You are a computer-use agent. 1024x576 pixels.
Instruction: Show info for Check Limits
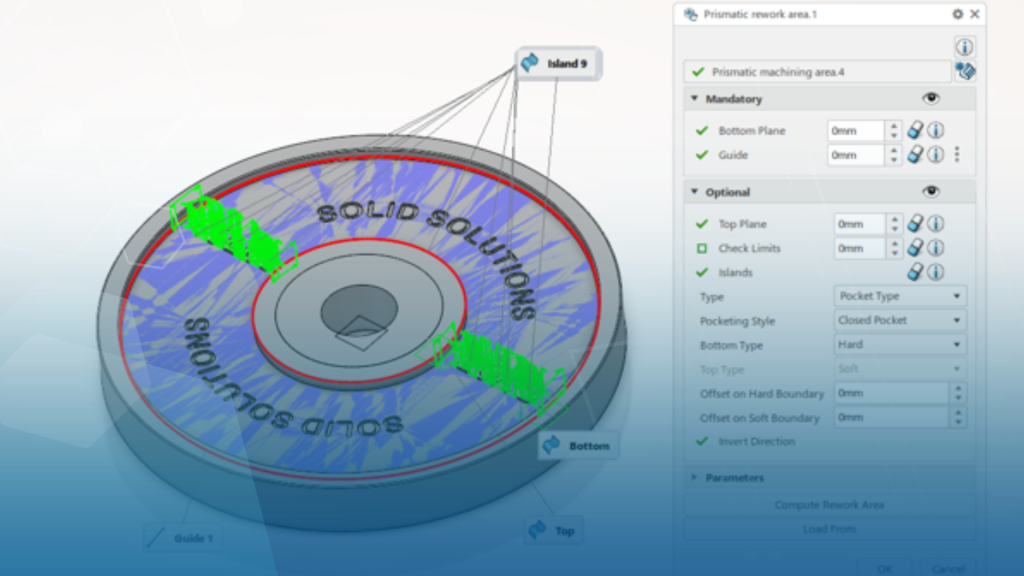(936, 248)
